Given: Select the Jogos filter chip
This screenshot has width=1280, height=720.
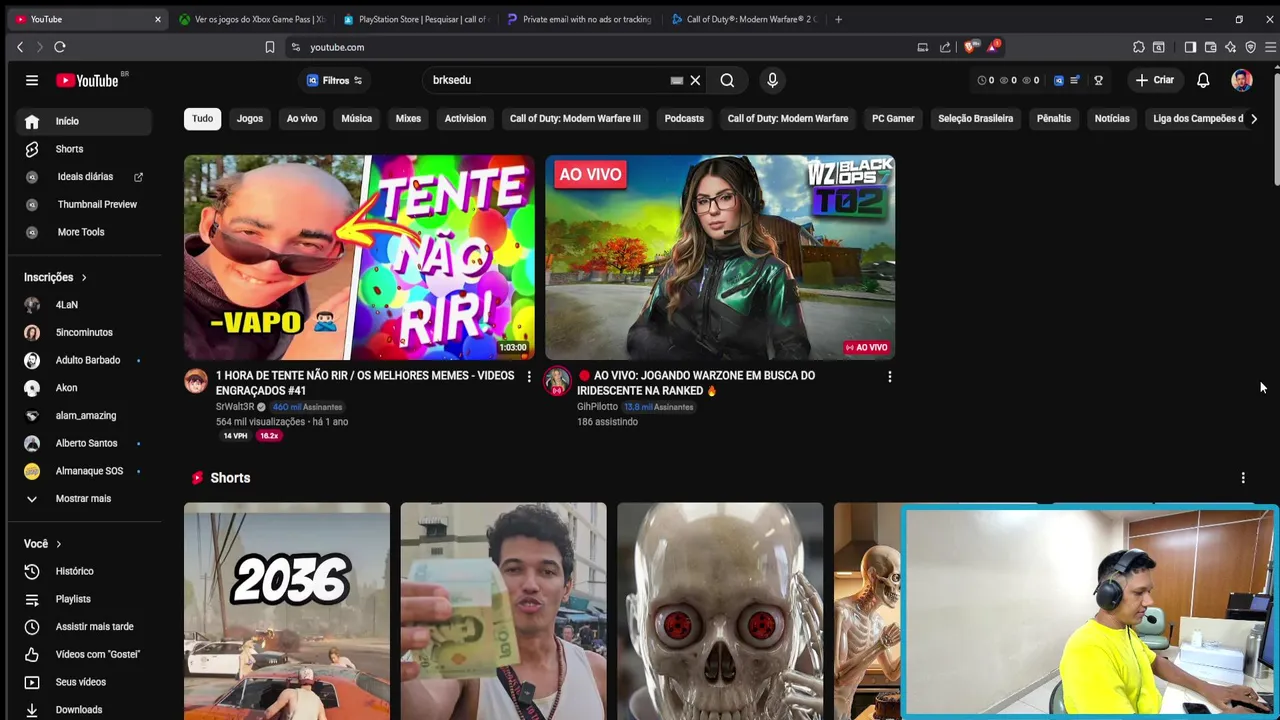Looking at the screenshot, I should pyautogui.click(x=250, y=118).
